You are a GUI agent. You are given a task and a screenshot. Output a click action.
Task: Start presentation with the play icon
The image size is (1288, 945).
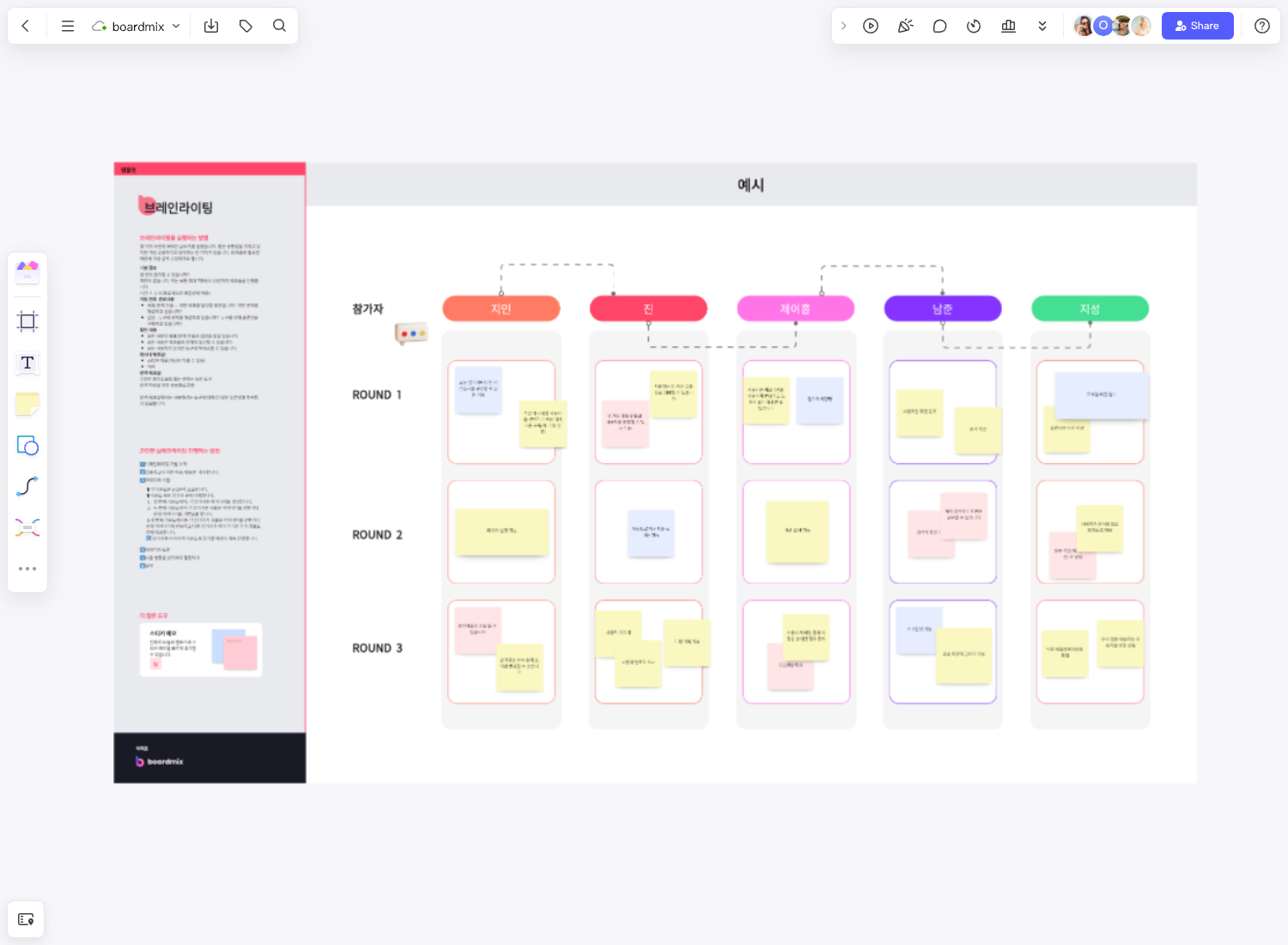tap(871, 26)
